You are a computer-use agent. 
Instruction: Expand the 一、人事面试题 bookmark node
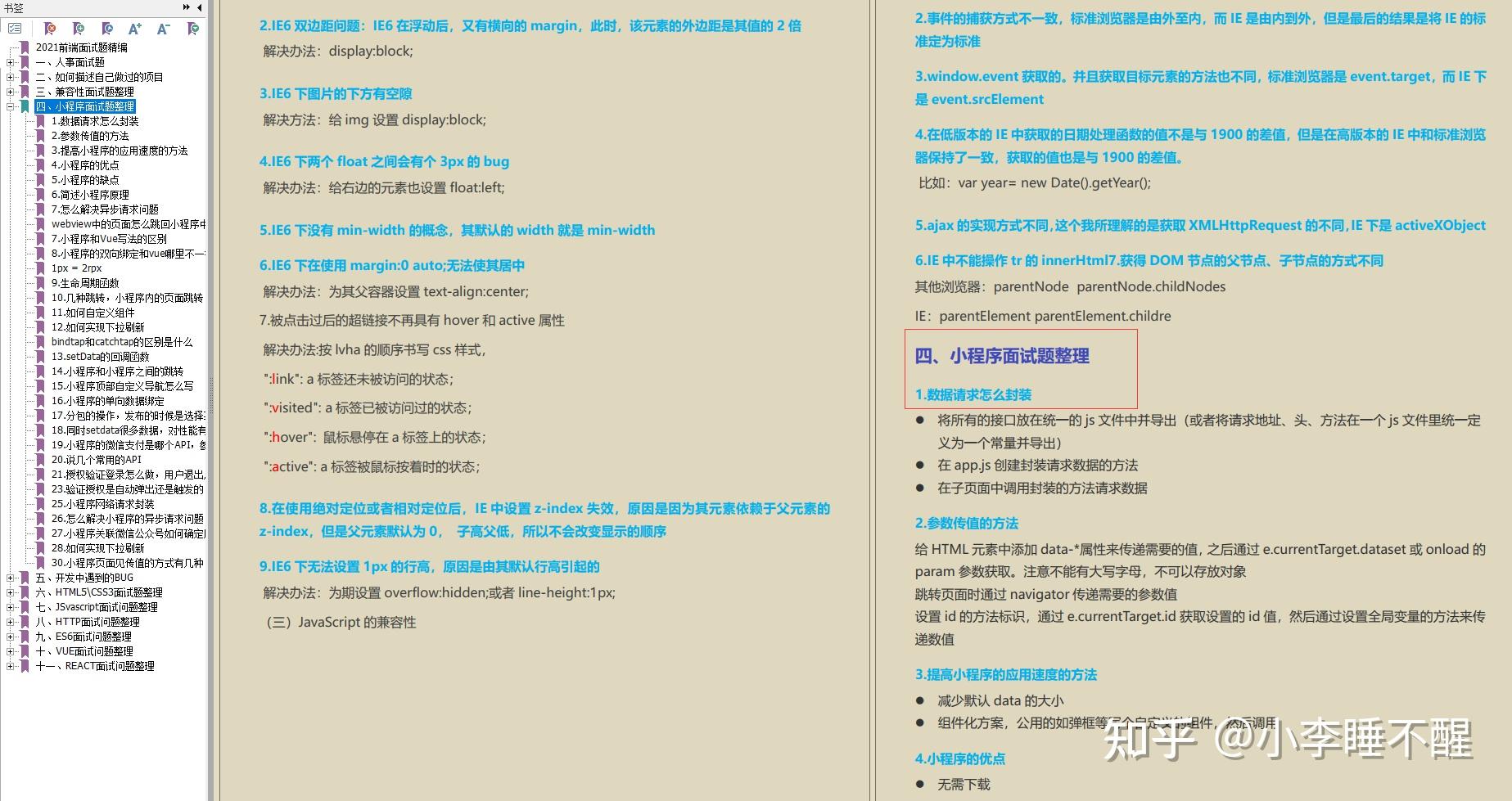point(11,62)
